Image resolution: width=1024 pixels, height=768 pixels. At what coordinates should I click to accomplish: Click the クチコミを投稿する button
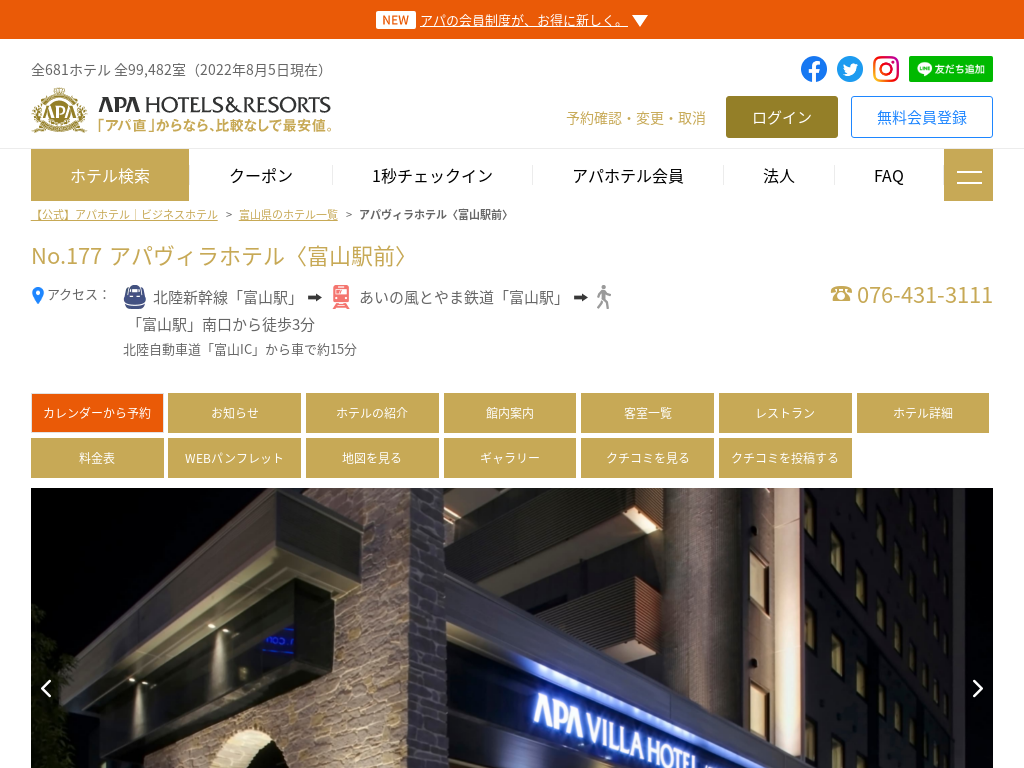pyautogui.click(x=785, y=458)
